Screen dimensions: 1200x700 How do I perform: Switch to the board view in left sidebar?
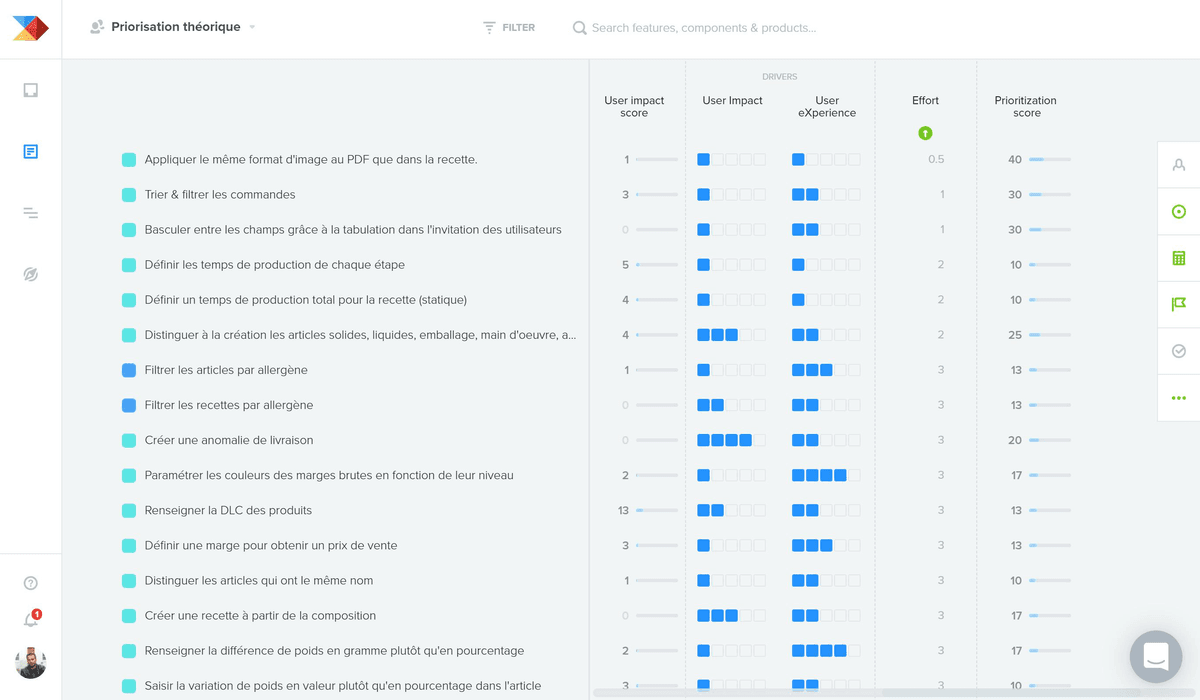click(x=30, y=90)
